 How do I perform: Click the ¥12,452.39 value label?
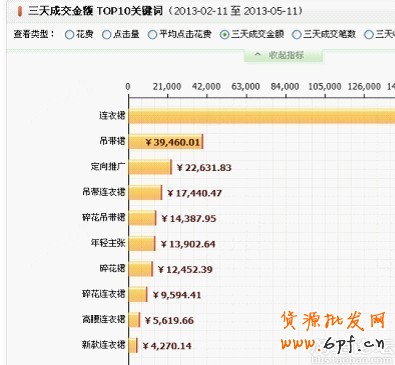coord(185,269)
